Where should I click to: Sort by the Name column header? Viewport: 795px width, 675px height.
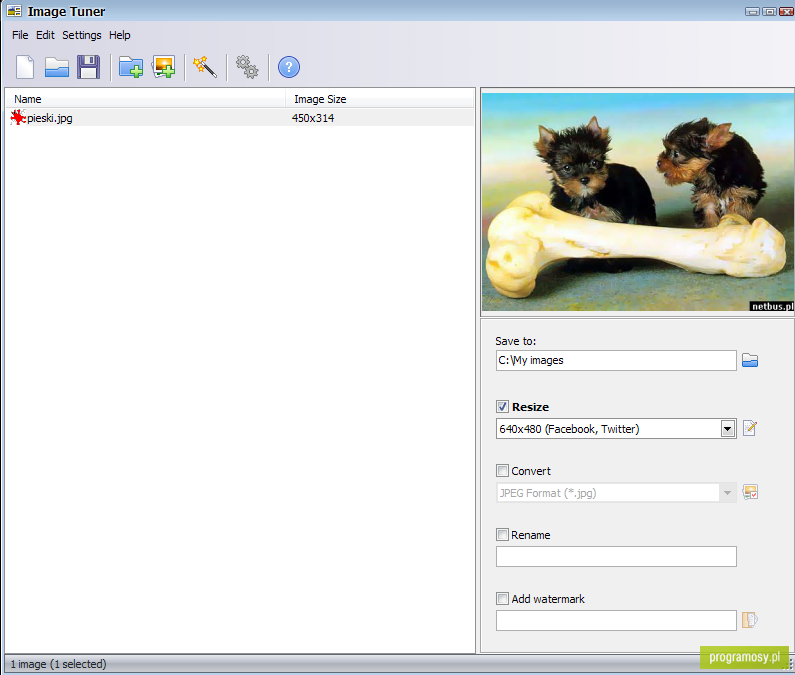(146, 99)
